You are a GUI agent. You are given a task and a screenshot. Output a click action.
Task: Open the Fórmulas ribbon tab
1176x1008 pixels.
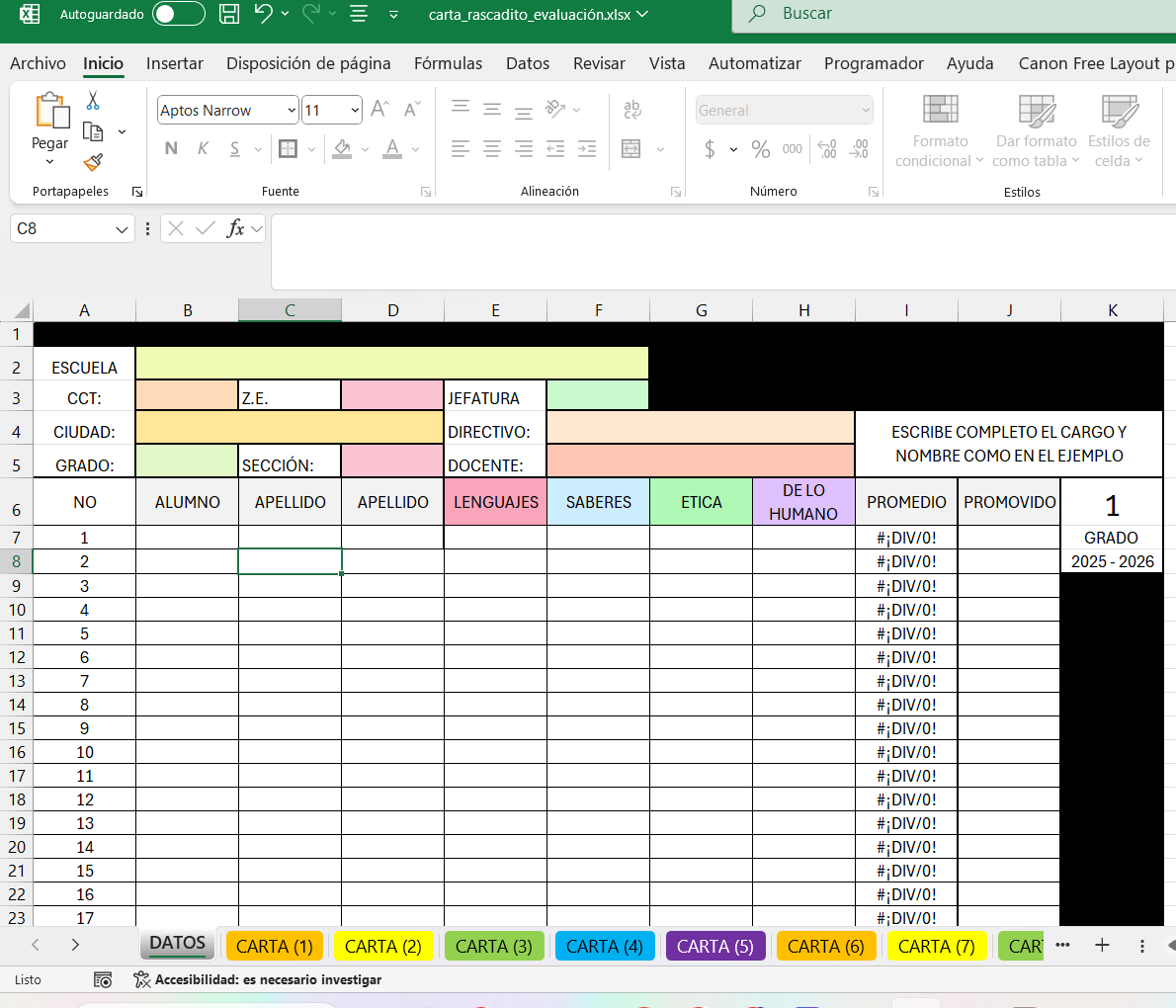[448, 64]
